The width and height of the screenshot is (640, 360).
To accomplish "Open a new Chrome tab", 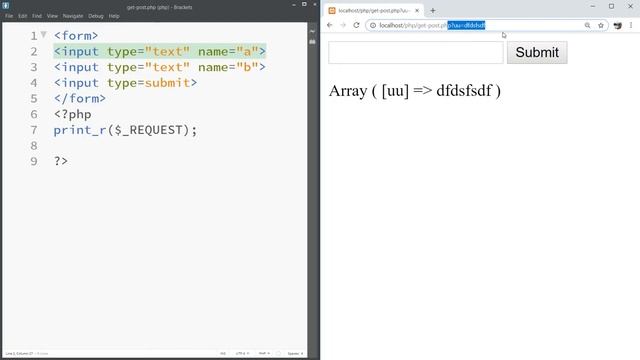I will click(x=433, y=11).
